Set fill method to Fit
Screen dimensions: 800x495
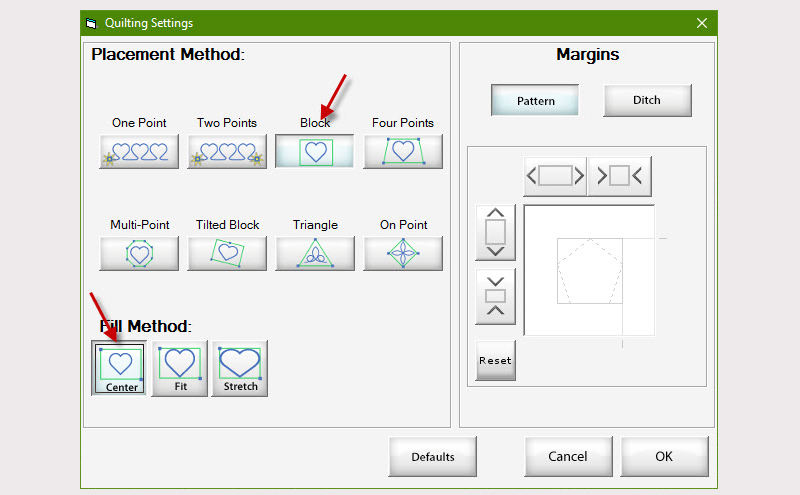[180, 368]
